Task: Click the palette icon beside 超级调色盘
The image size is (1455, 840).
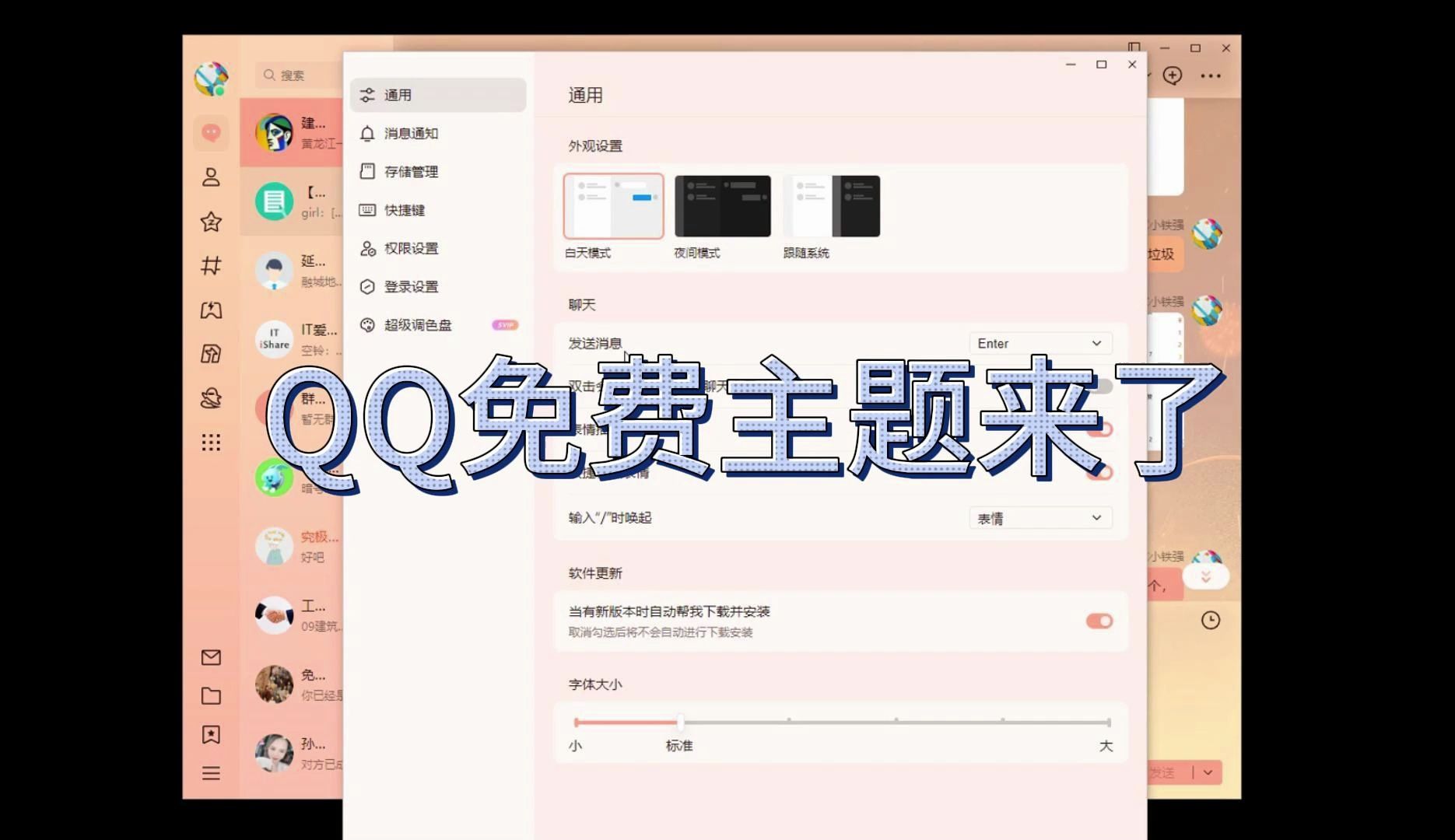Action: point(367,325)
